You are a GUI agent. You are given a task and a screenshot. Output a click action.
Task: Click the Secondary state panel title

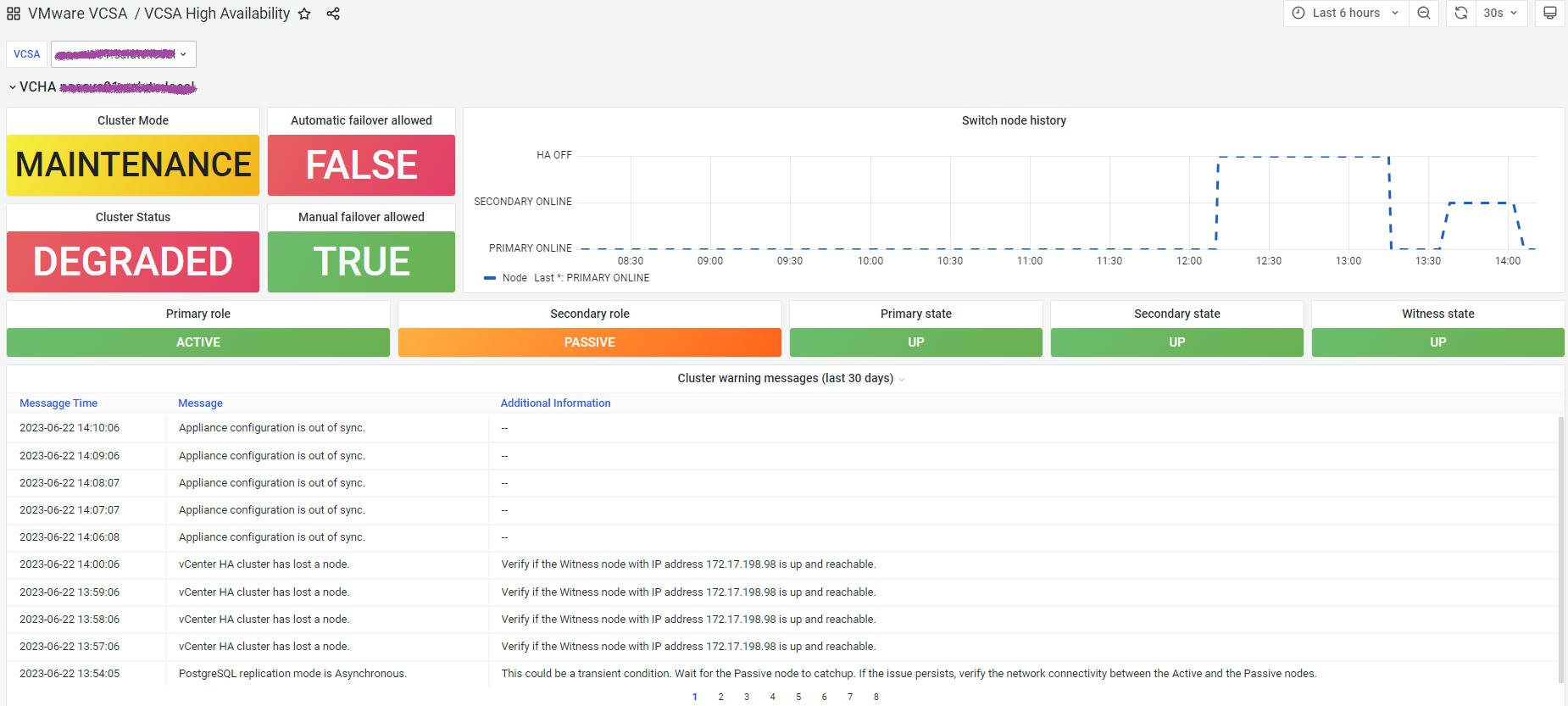1177,314
